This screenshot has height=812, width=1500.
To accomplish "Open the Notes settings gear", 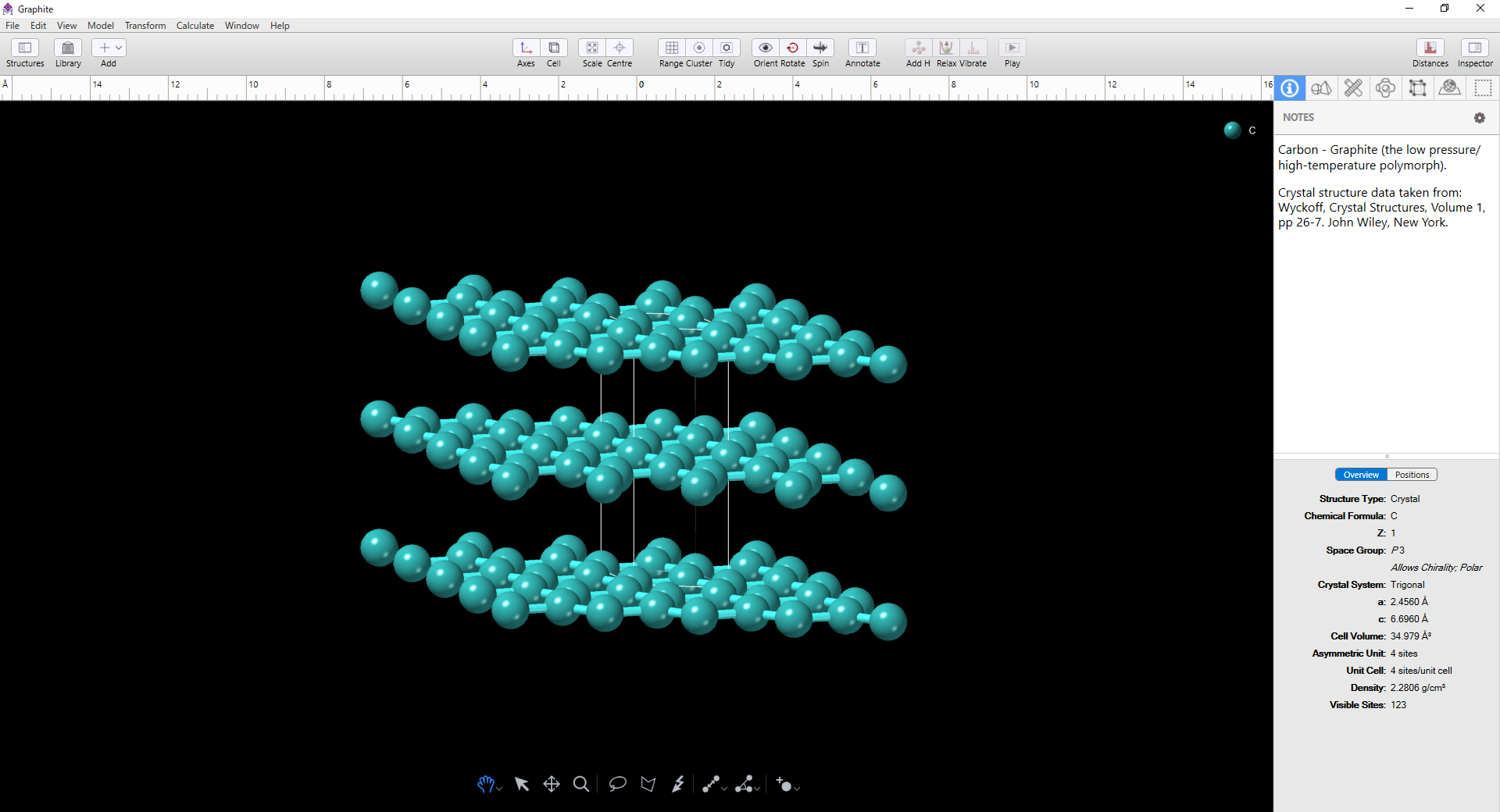I will 1479,118.
